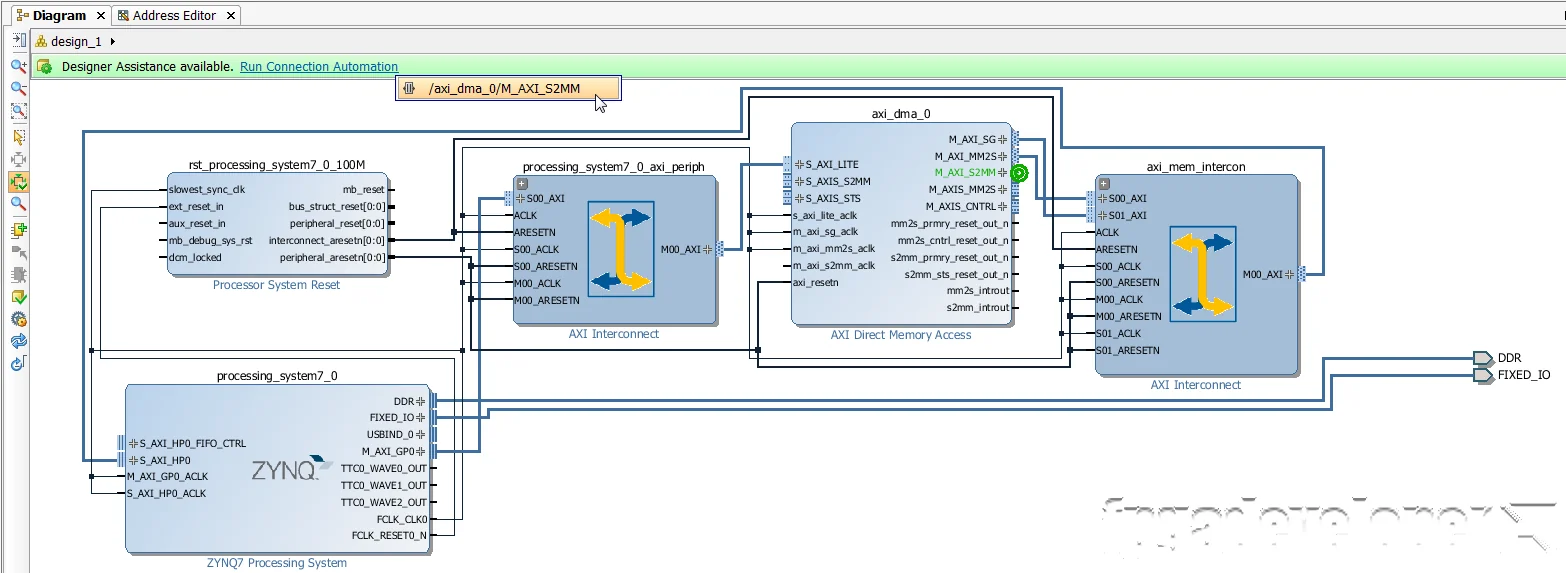Expand the S_AXIS_S2MM interface pin
Image resolution: width=1566 pixels, height=573 pixels.
[x=799, y=181]
